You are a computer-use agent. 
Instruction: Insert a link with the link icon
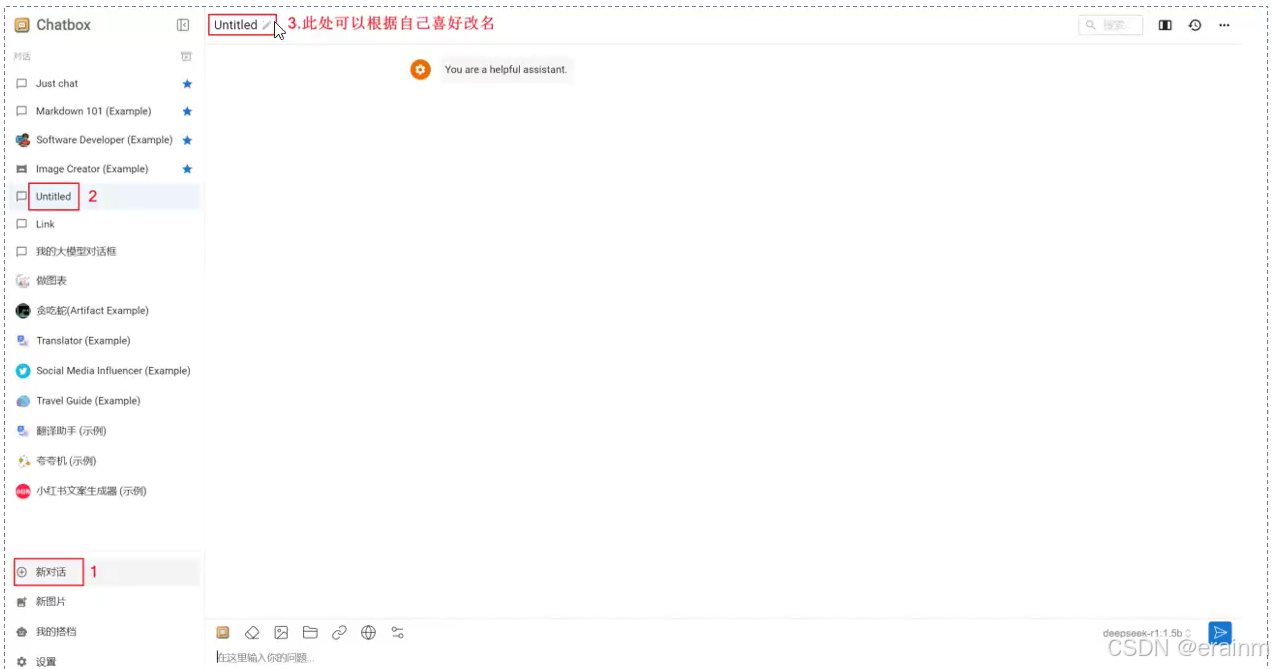tap(339, 632)
